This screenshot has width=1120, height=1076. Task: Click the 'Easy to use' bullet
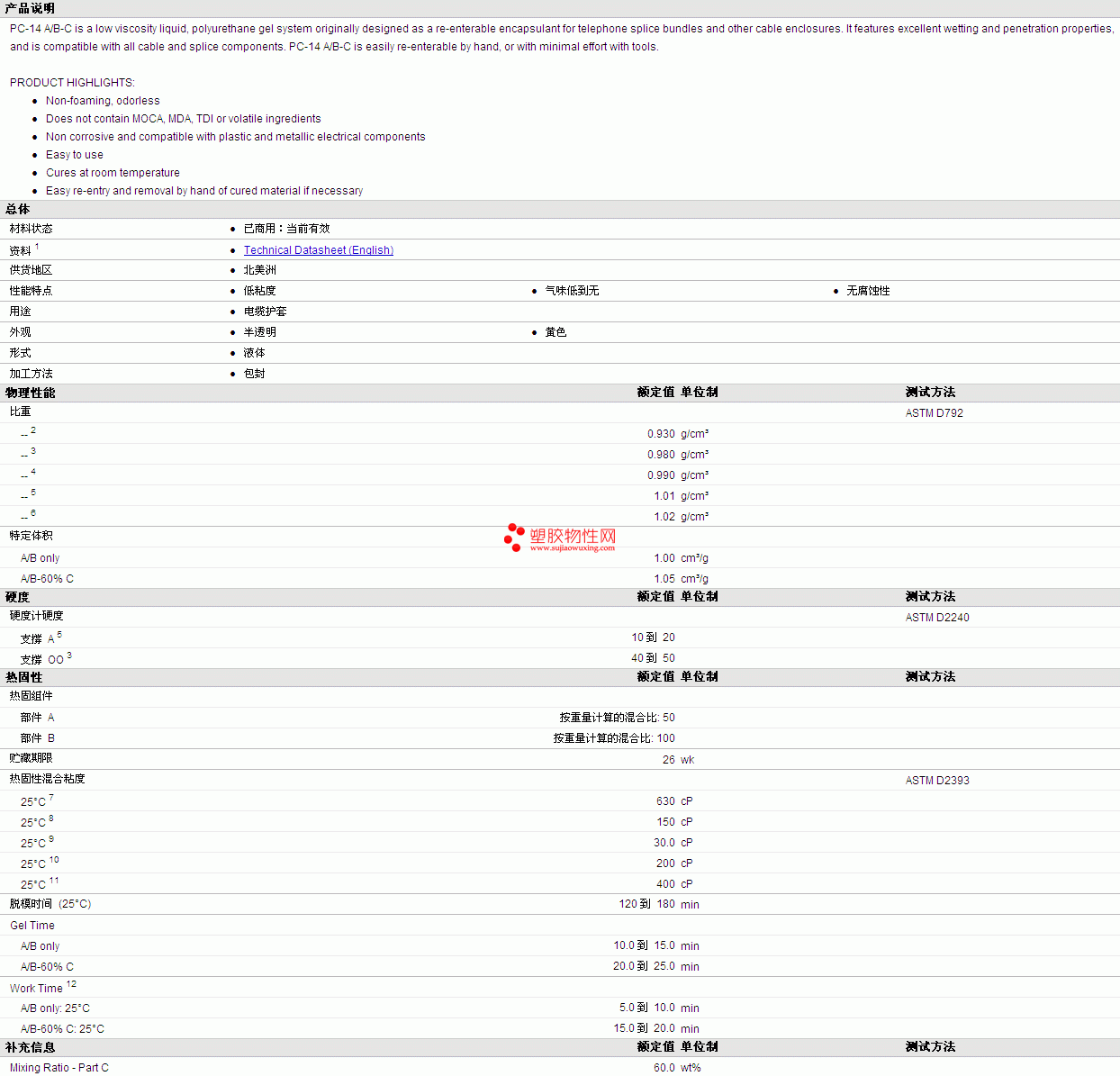tap(75, 155)
